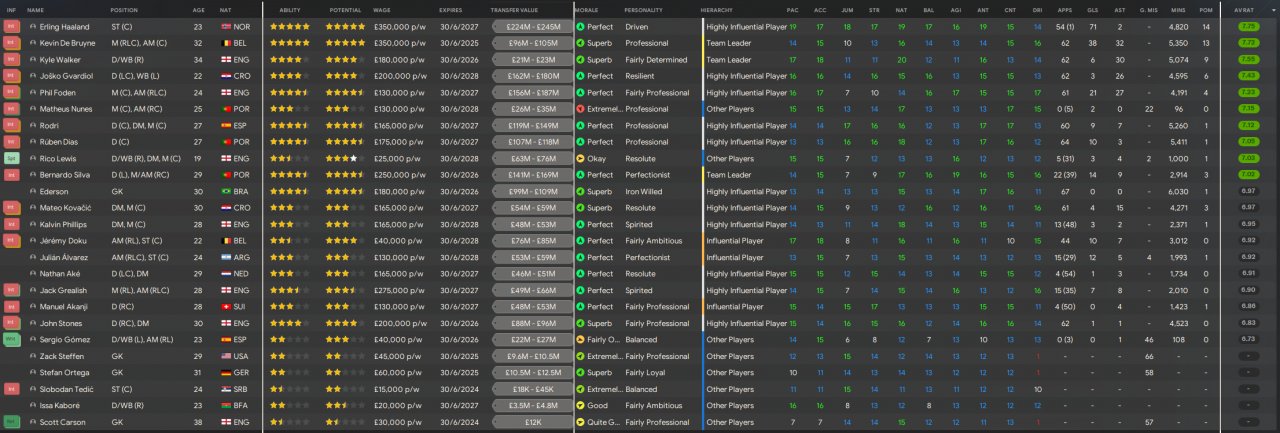This screenshot has height=433, width=1280.
Task: Sort by the HIERARCHY column header
Action: 715,9
